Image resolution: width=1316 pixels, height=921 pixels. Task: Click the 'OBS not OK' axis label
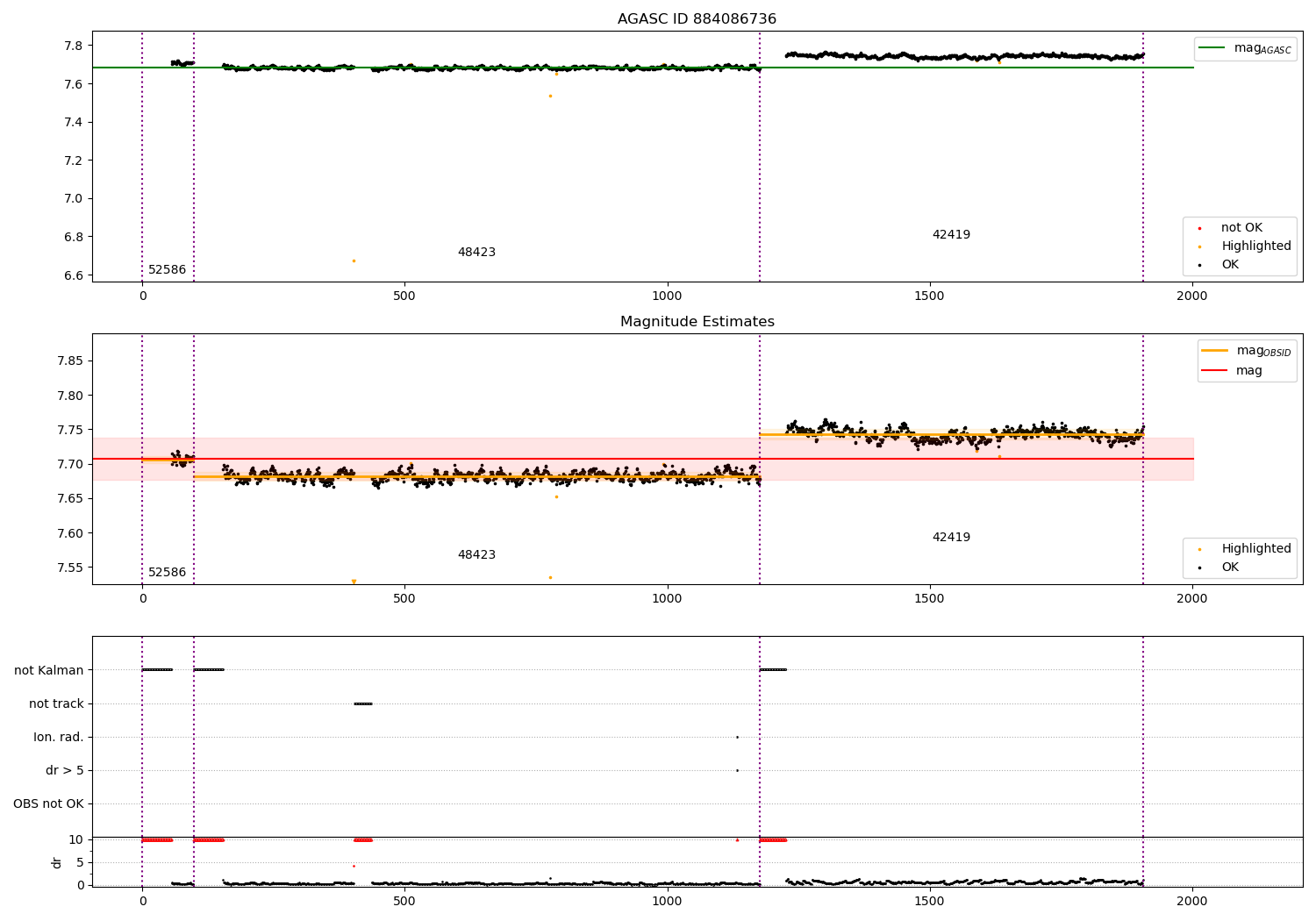[x=48, y=803]
